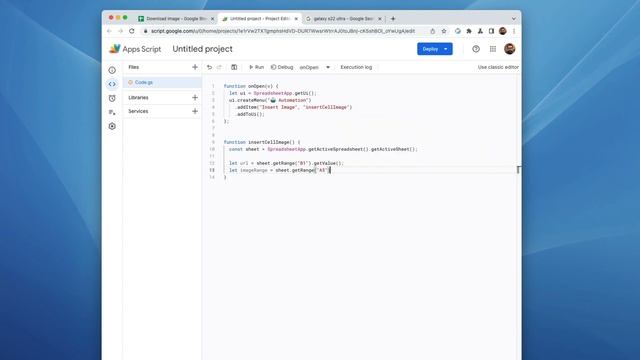The height and width of the screenshot is (360, 640).
Task: Open the Overview sidebar icon
Action: 112,70
